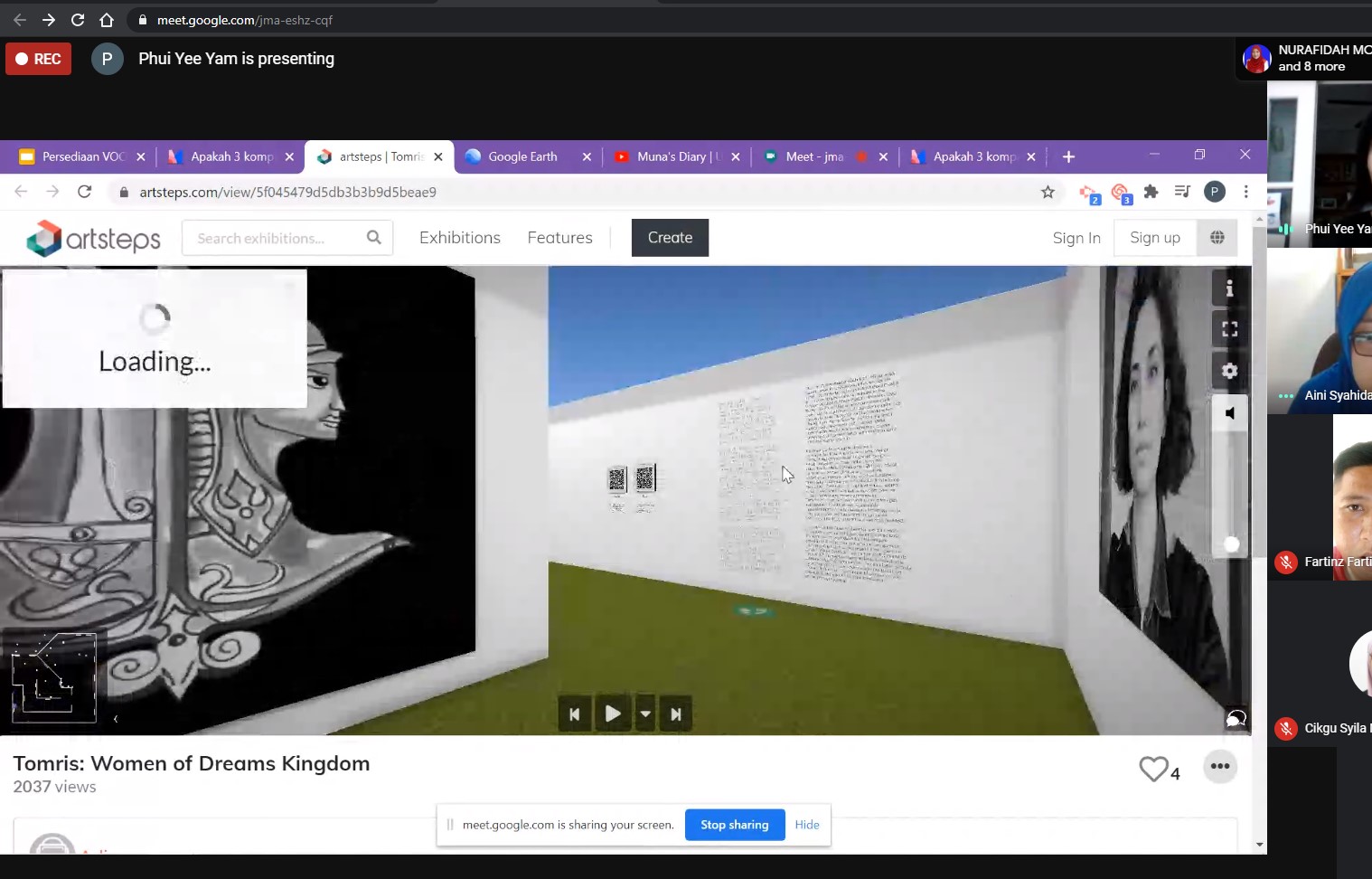Click Stop sharing button

[734, 825]
